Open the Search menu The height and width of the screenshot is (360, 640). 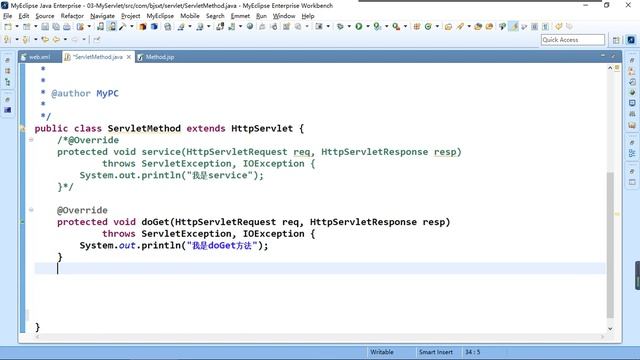(215, 16)
